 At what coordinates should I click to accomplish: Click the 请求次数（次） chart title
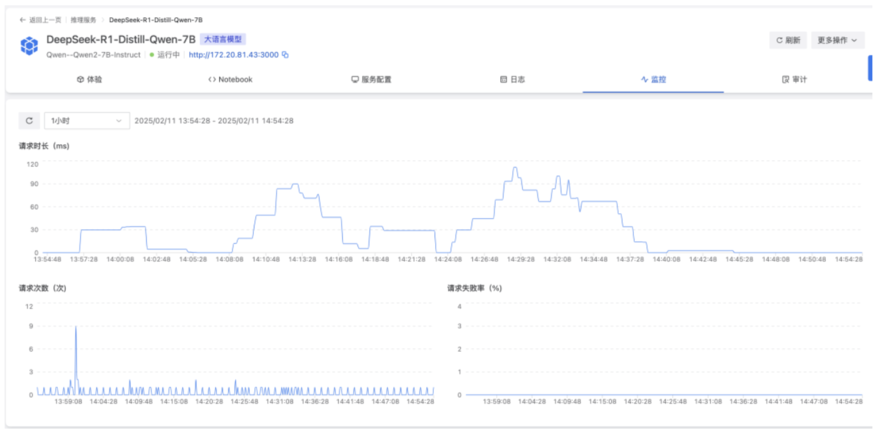point(43,288)
